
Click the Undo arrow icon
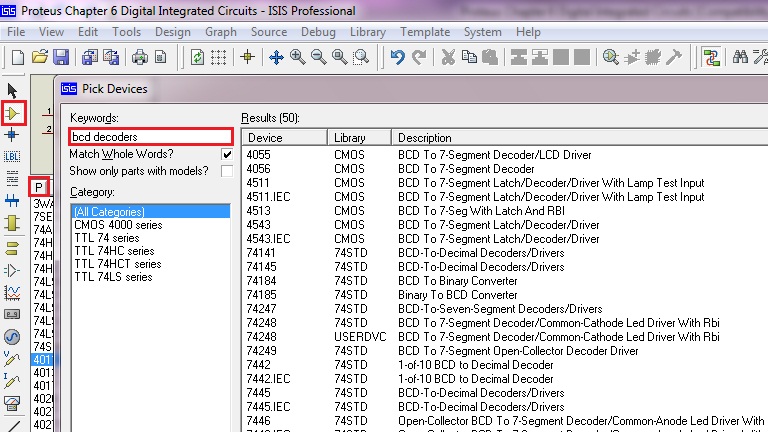(x=397, y=57)
